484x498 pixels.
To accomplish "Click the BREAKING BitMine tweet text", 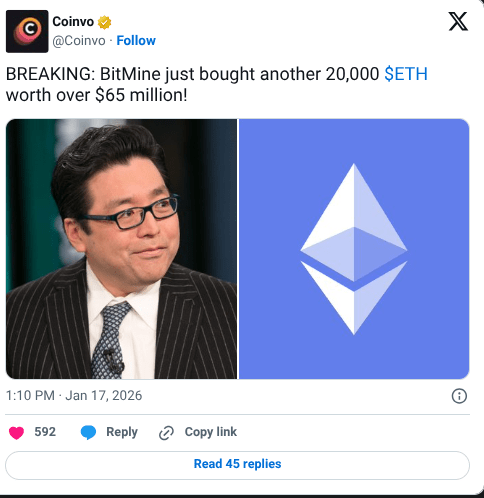I will click(217, 85).
